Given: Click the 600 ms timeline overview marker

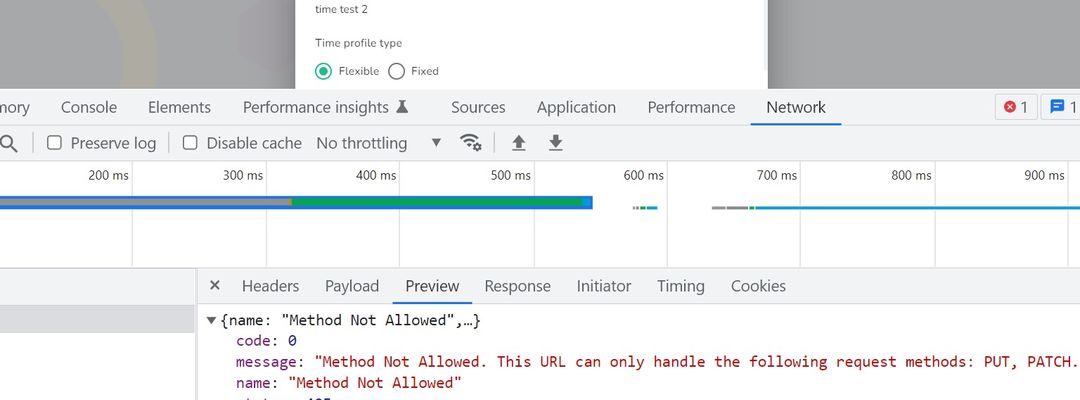Looking at the screenshot, I should click(643, 176).
